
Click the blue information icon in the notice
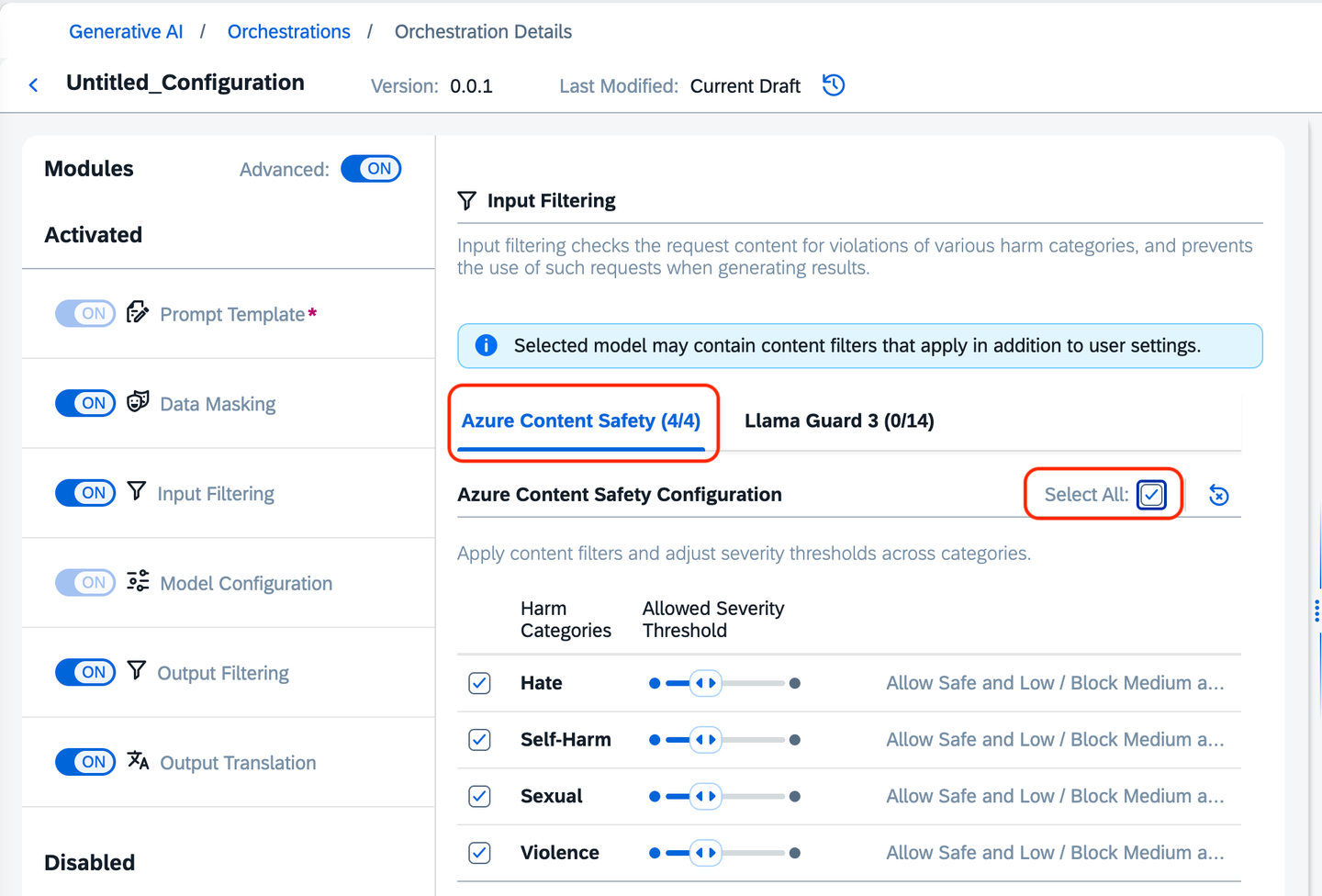pyautogui.click(x=486, y=345)
